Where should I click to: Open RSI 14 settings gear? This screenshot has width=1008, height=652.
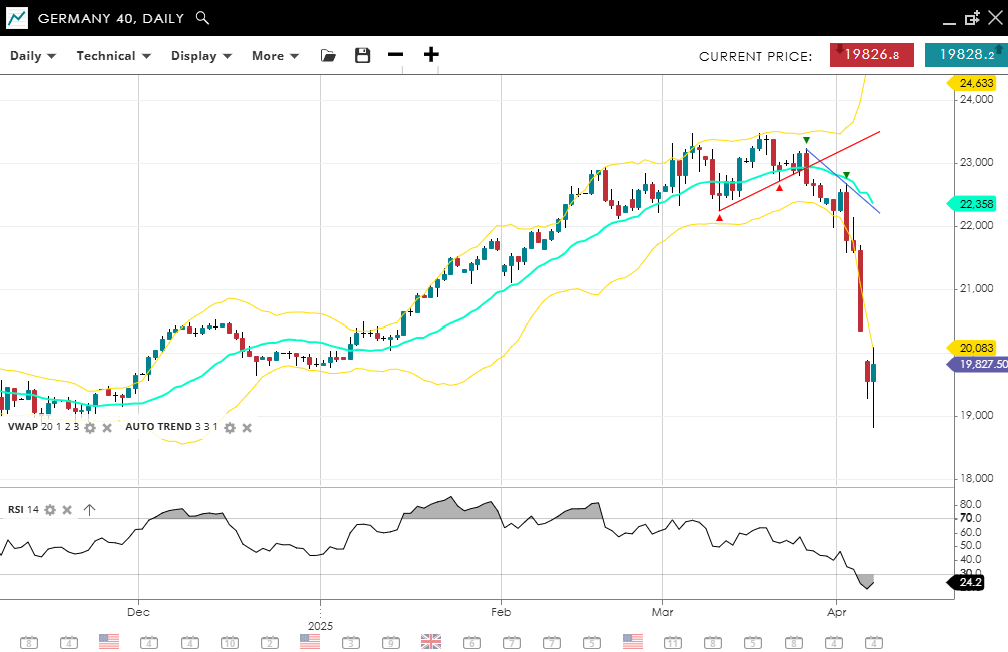pyautogui.click(x=50, y=510)
